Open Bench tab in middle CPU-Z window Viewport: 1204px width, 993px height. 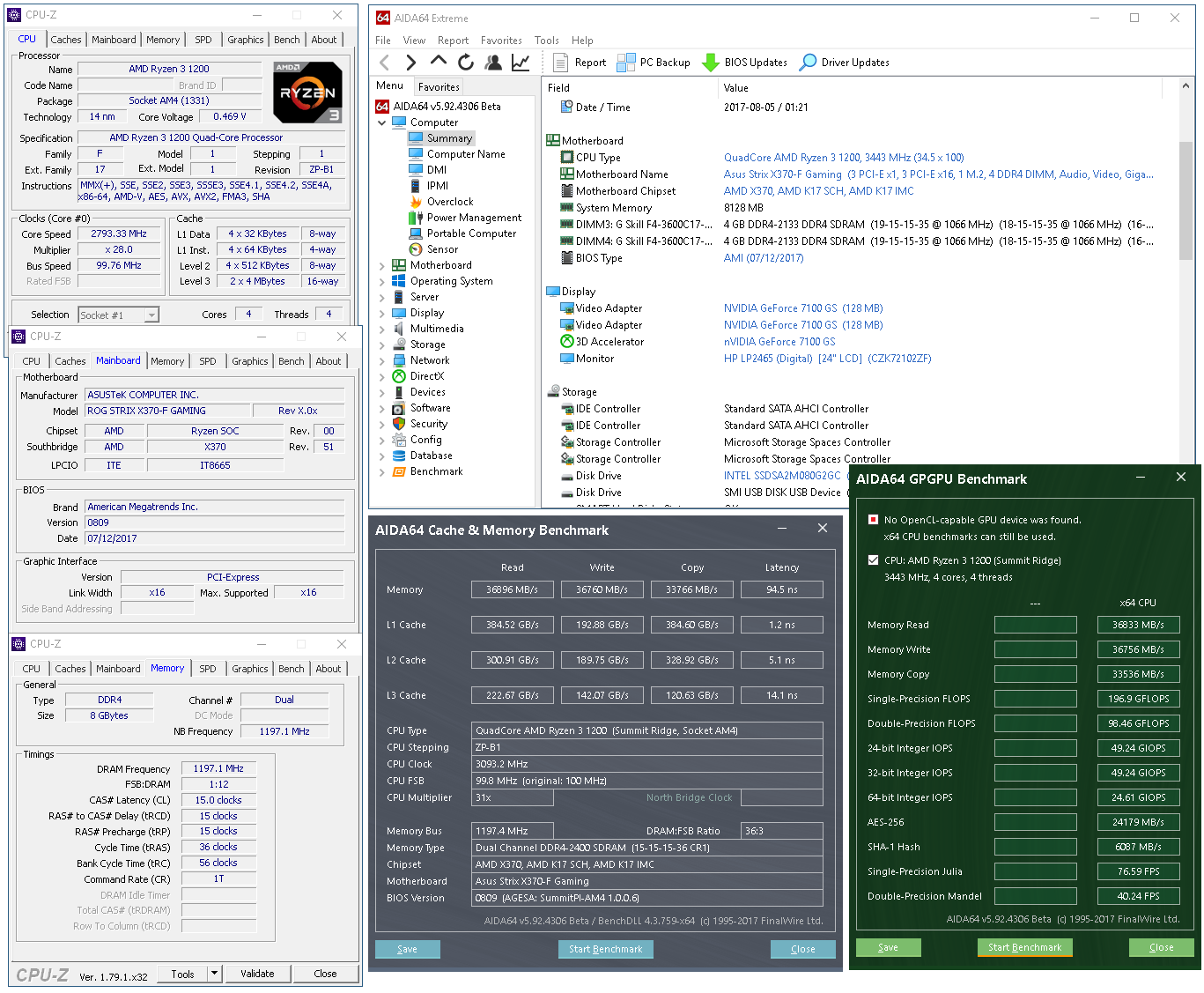(x=292, y=361)
